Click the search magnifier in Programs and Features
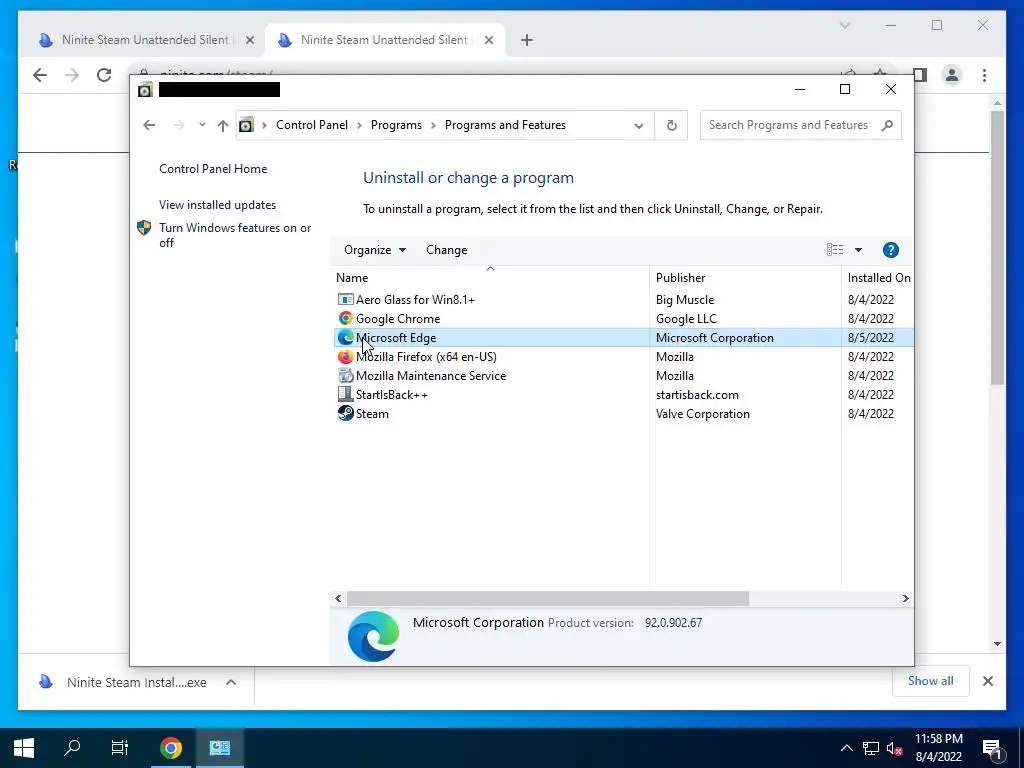This screenshot has width=1024, height=768. 887,125
